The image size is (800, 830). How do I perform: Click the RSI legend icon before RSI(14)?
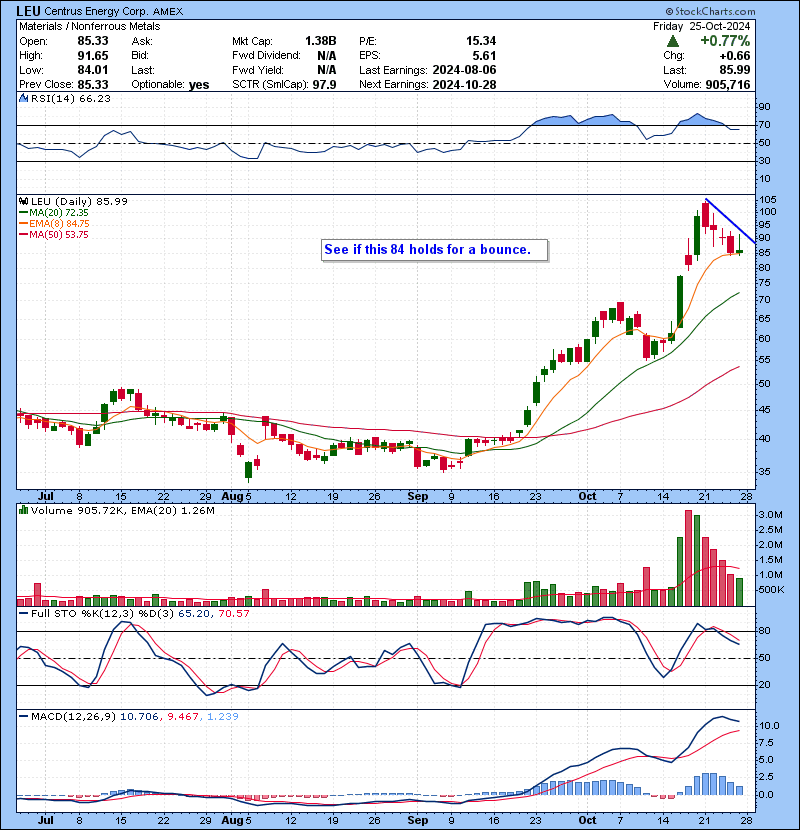click(x=23, y=98)
